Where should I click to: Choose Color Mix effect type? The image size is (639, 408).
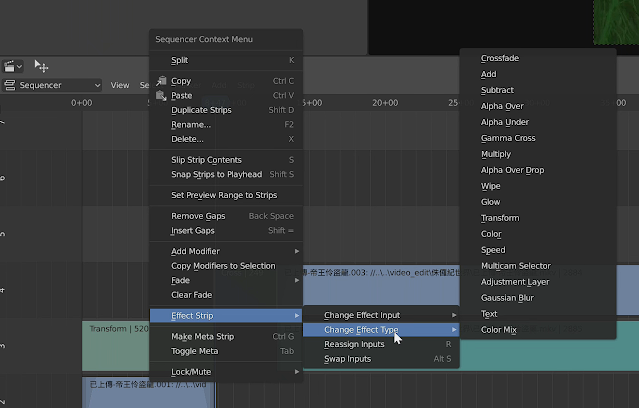[x=498, y=330]
